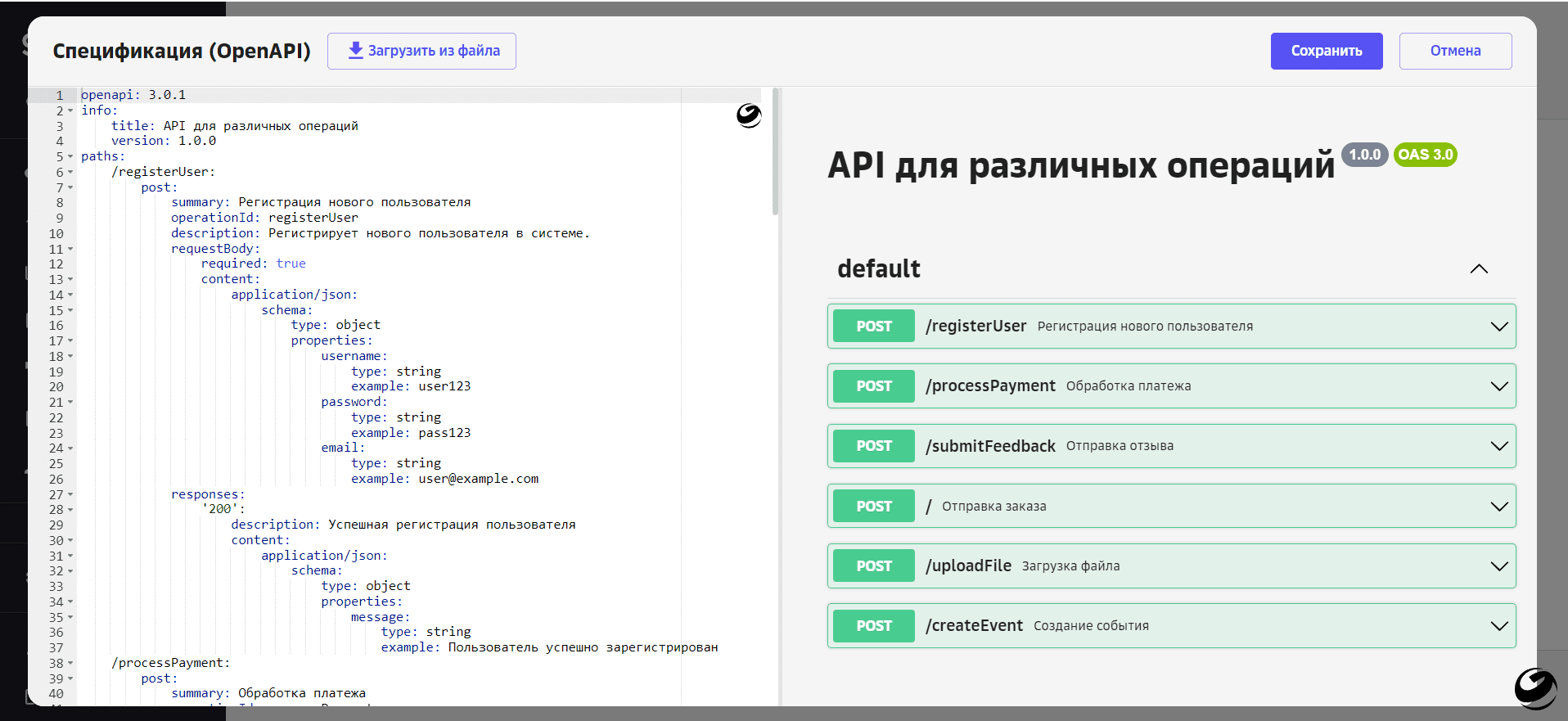The width and height of the screenshot is (1568, 721).
Task: Click the Создание события summary text
Action: (1091, 626)
